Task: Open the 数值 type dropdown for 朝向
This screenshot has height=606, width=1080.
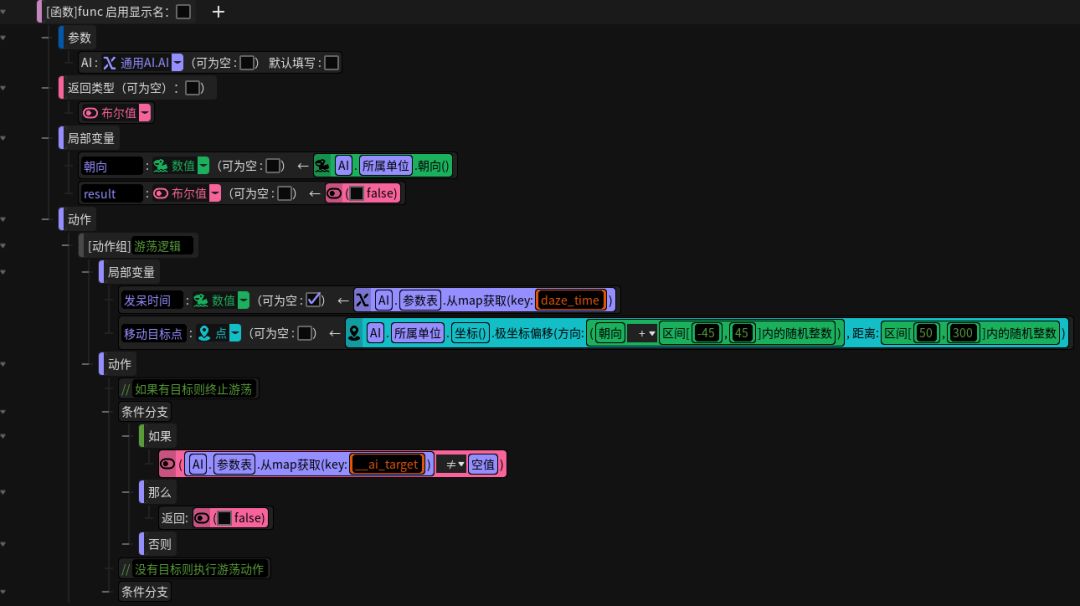Action: (x=203, y=166)
